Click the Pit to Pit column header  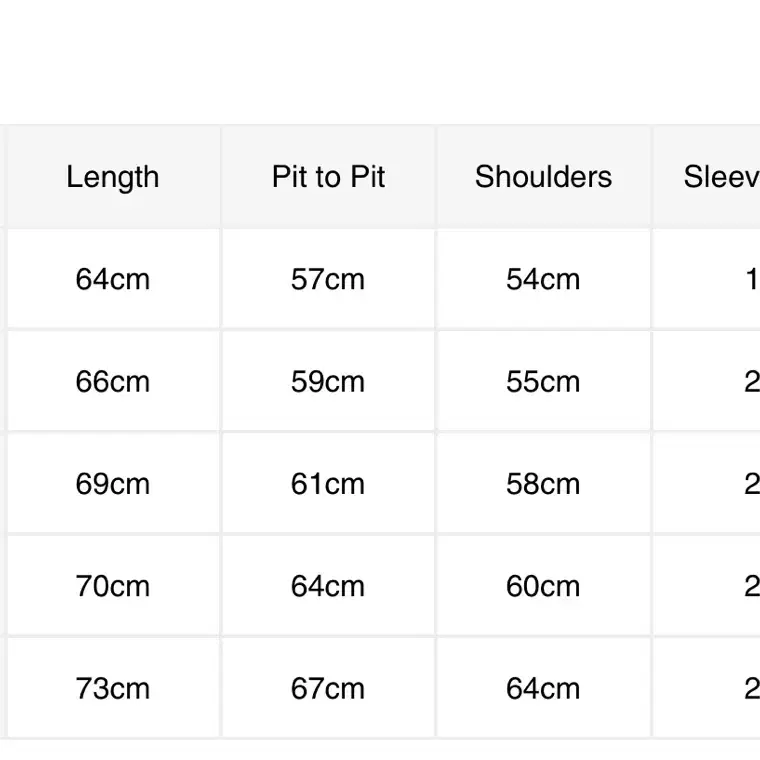[329, 176]
